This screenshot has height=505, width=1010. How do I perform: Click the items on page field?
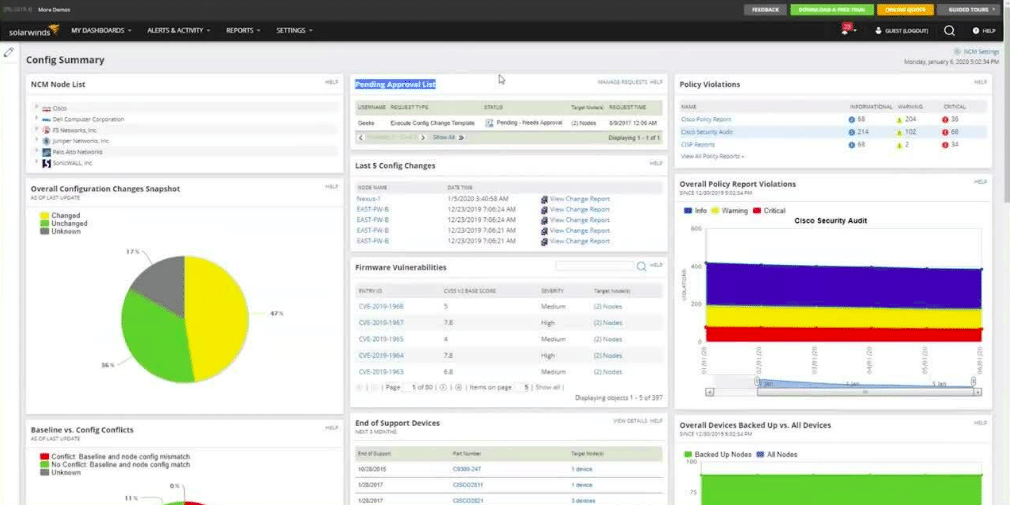522,387
